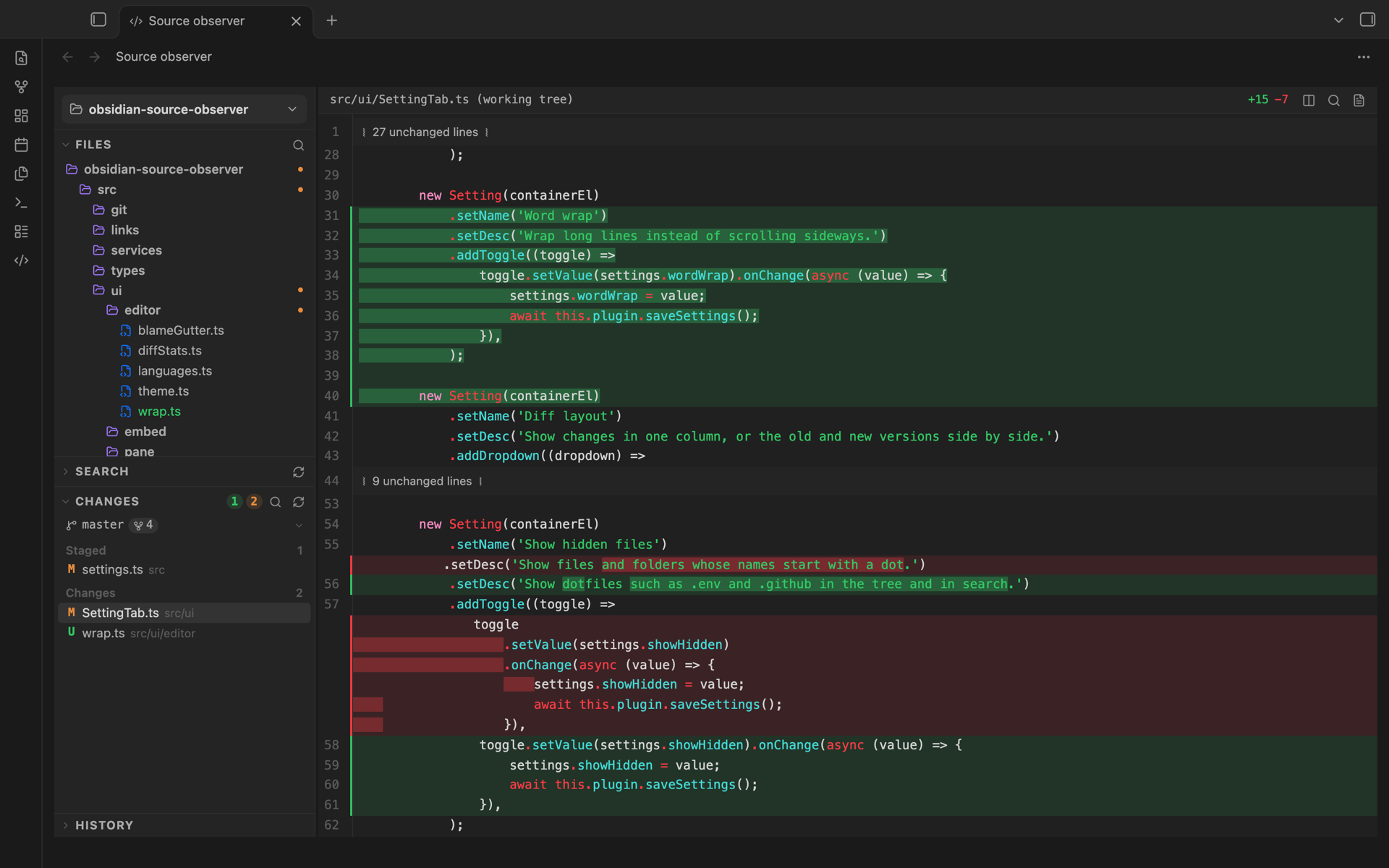This screenshot has height=868, width=1389.
Task: Expand the master branch dropdown chevron
Action: (x=299, y=525)
